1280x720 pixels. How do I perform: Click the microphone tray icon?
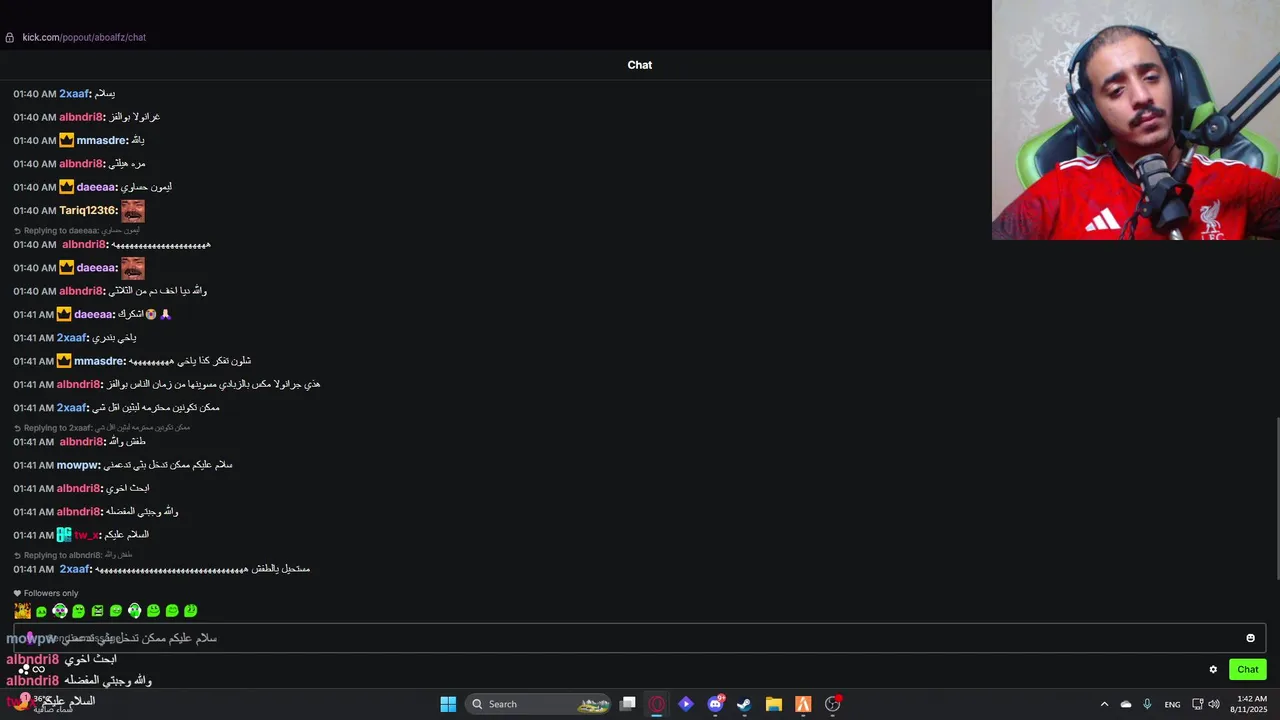[1147, 704]
